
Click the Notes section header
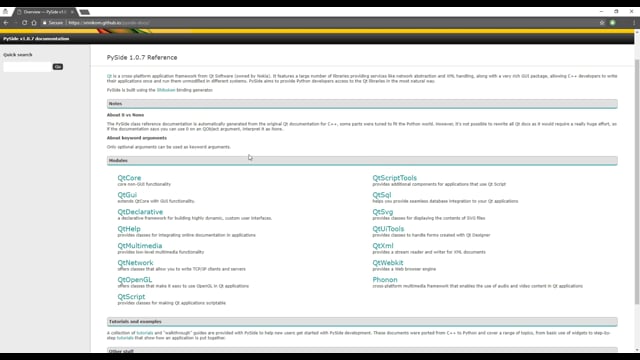[362, 104]
